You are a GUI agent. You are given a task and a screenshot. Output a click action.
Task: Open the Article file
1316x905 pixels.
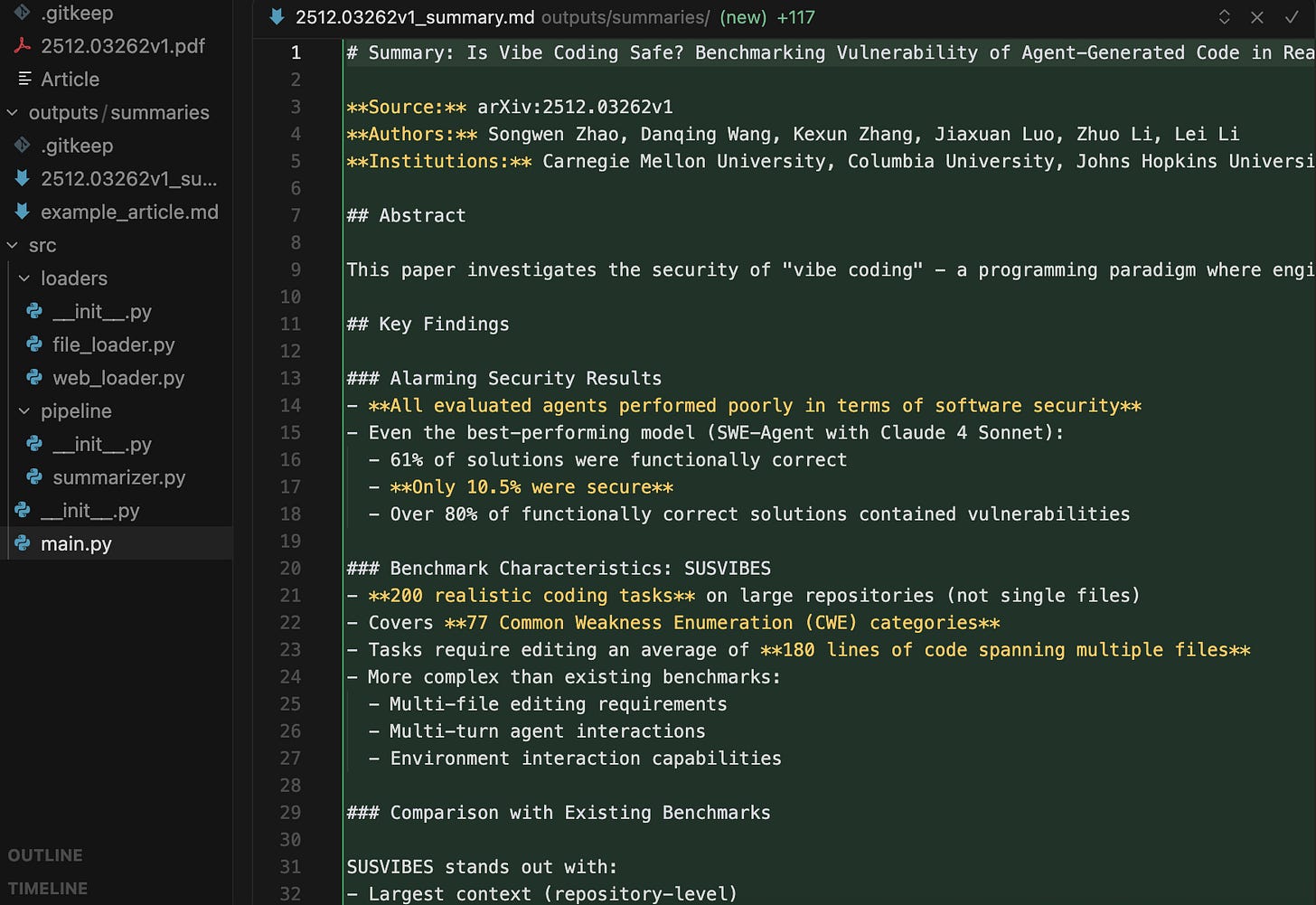pyautogui.click(x=70, y=80)
